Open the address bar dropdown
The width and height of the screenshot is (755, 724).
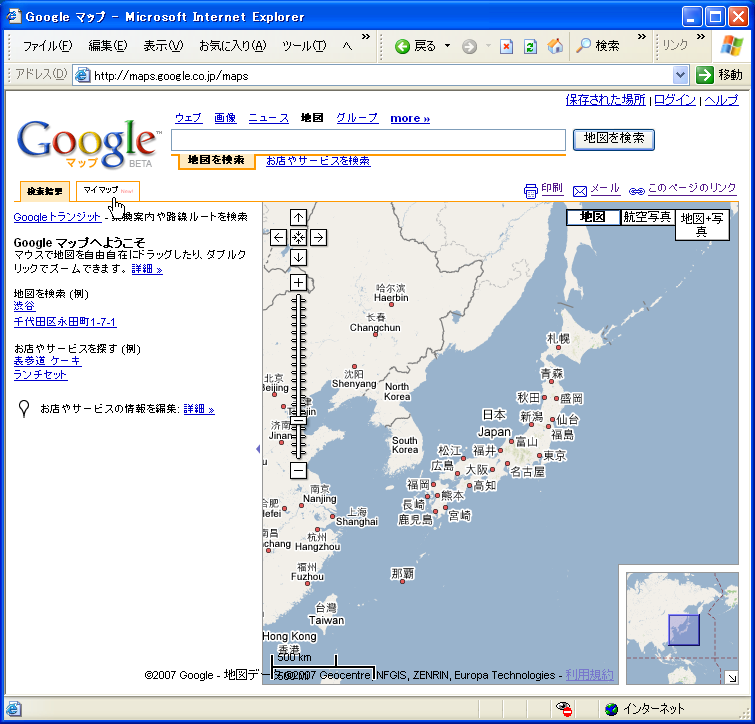(679, 75)
